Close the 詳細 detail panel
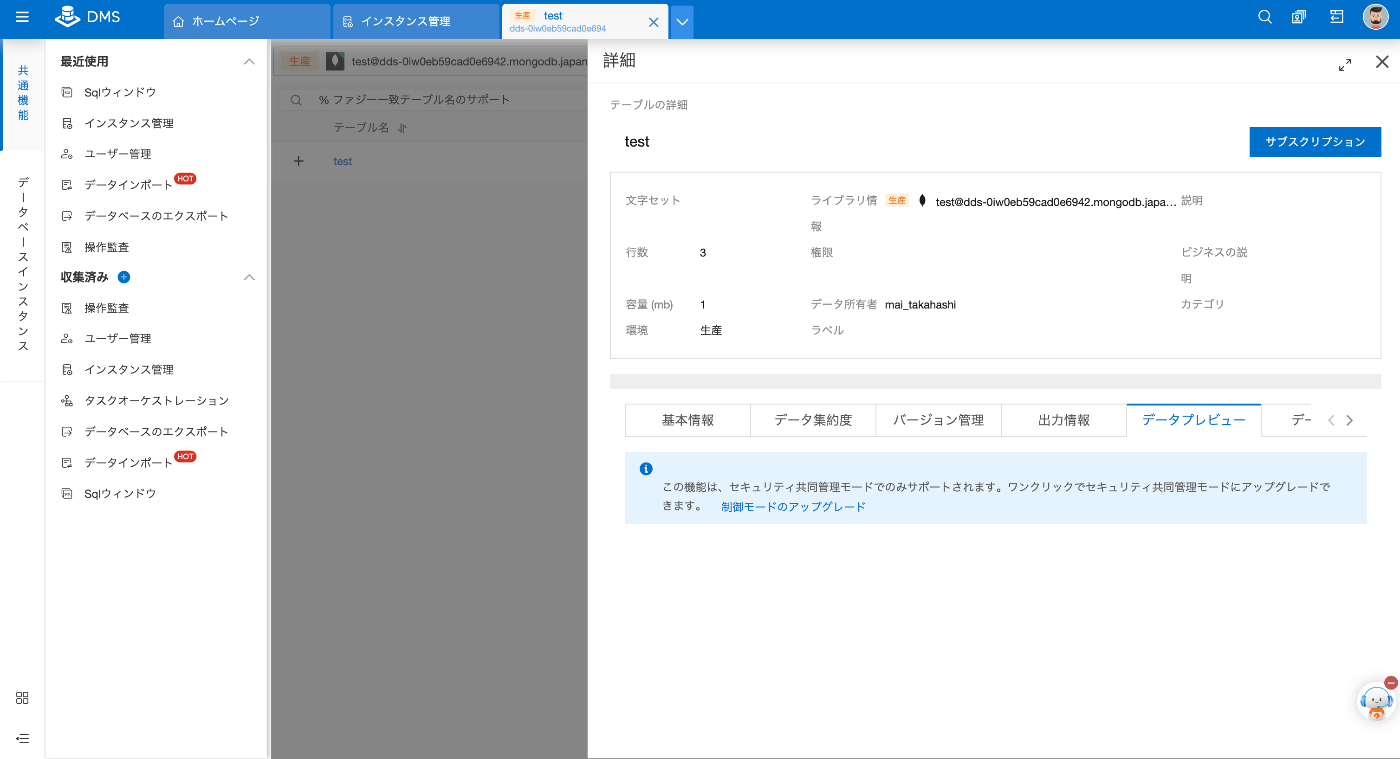 pyautogui.click(x=1382, y=62)
